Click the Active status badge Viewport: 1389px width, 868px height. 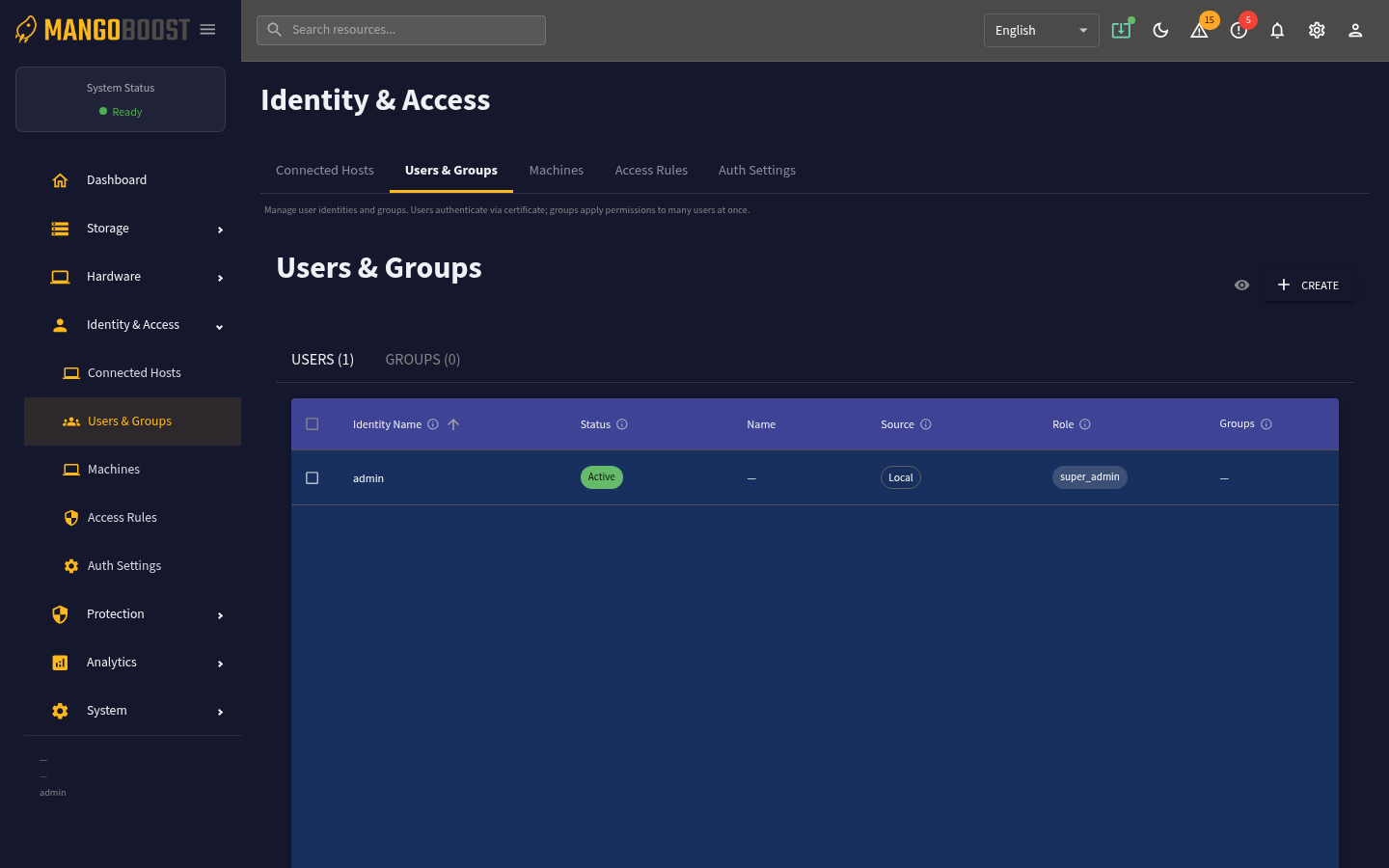602,477
